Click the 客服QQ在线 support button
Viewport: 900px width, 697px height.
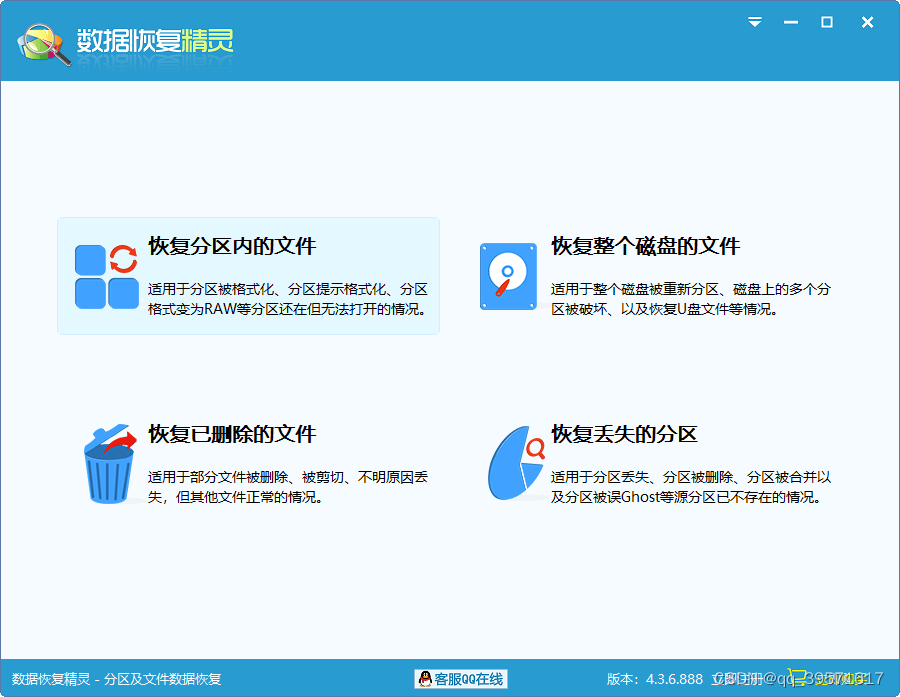click(461, 679)
